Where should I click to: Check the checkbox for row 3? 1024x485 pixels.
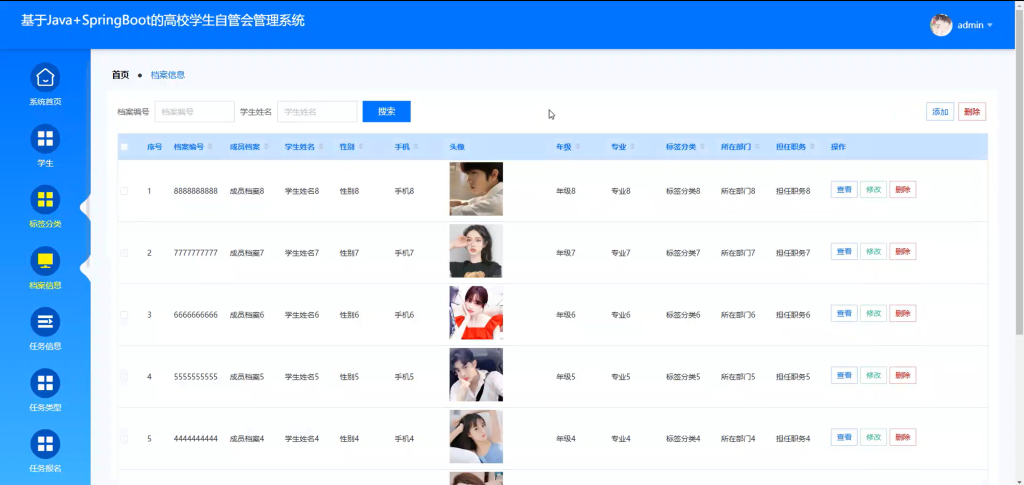tap(125, 315)
